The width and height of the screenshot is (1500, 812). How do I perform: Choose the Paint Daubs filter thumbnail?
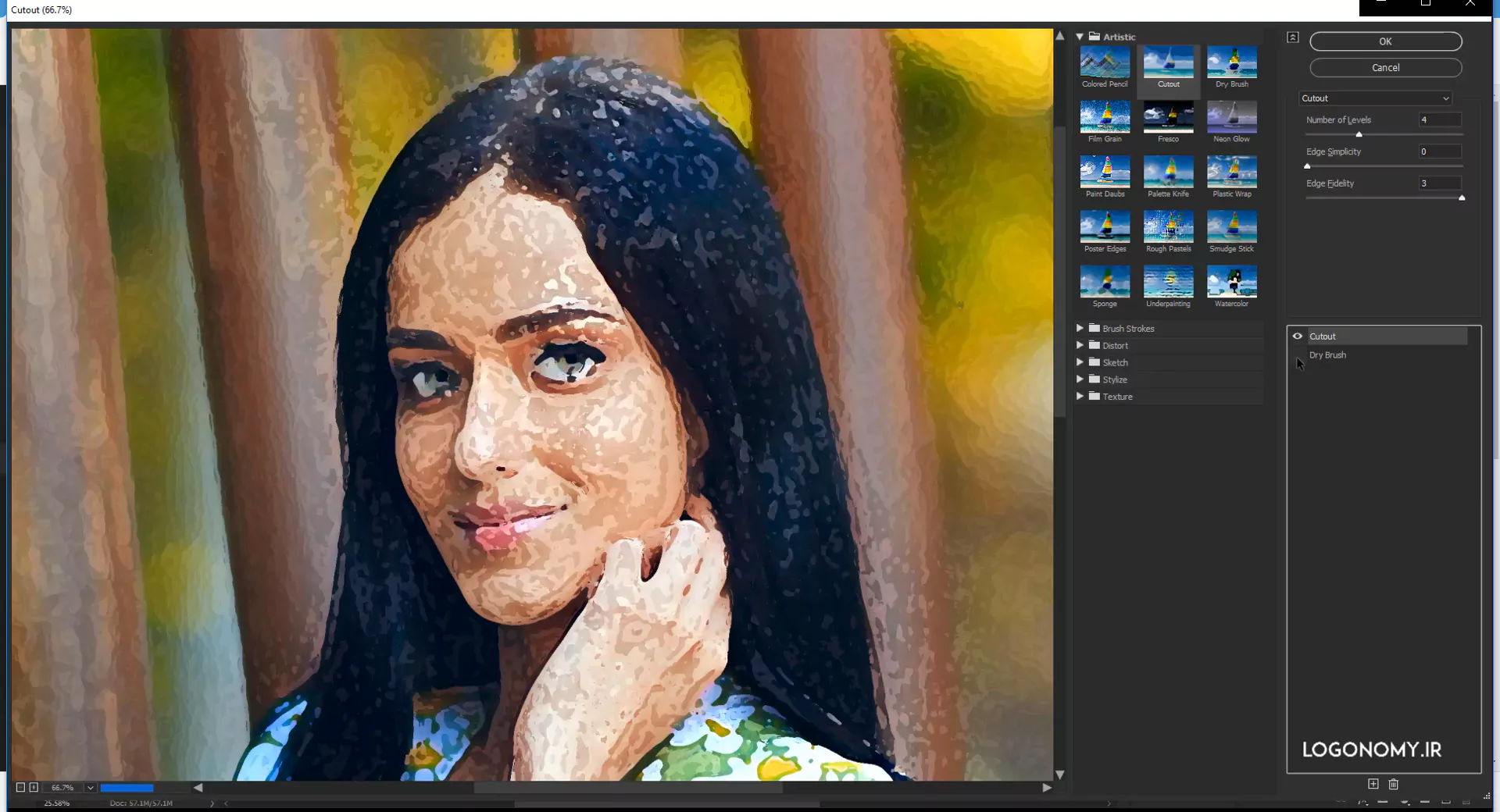[x=1105, y=172]
